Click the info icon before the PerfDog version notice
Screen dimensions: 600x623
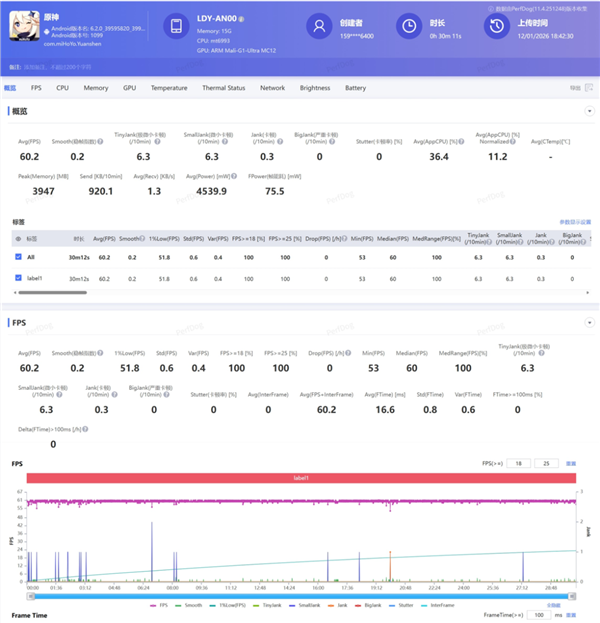[491, 9]
